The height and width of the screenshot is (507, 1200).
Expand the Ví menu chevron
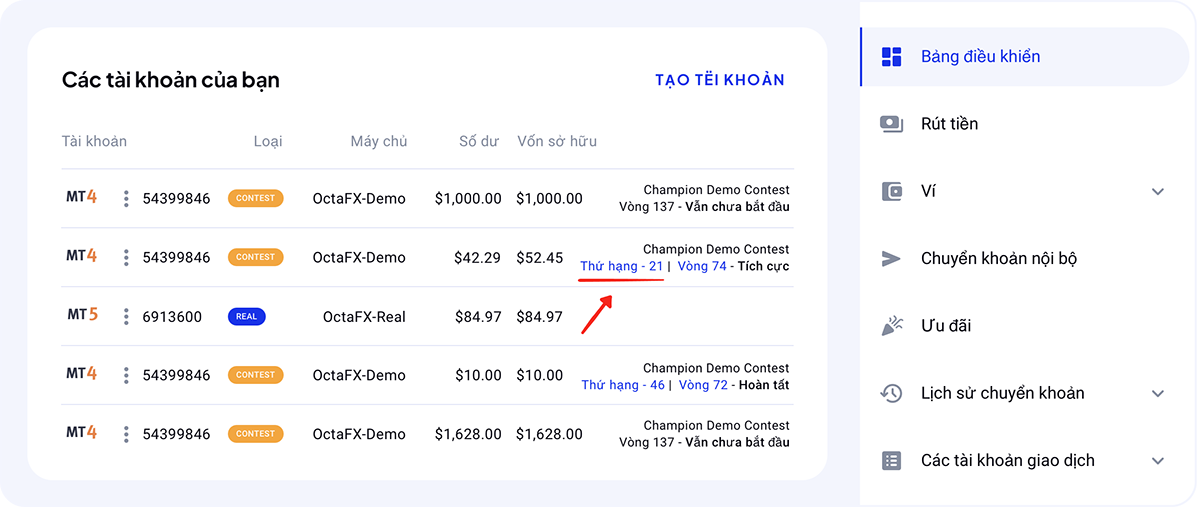(1158, 191)
